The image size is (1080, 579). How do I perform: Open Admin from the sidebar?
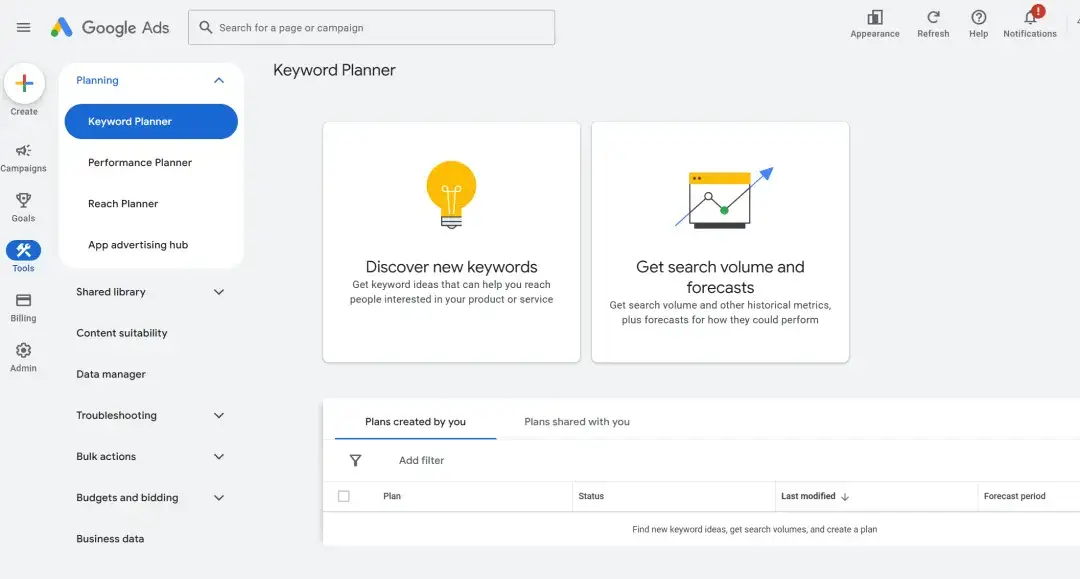23,358
